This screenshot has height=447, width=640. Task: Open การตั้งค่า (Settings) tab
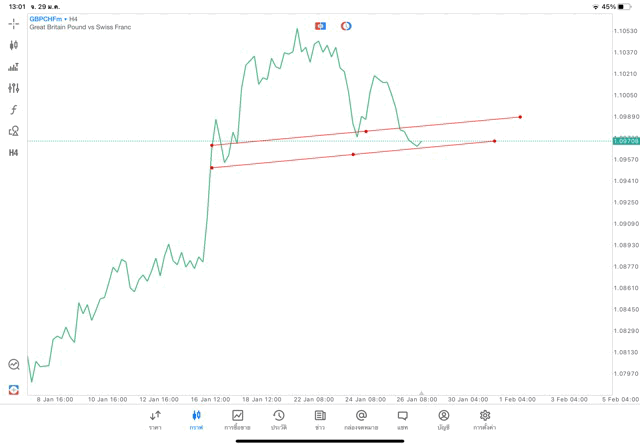485,420
